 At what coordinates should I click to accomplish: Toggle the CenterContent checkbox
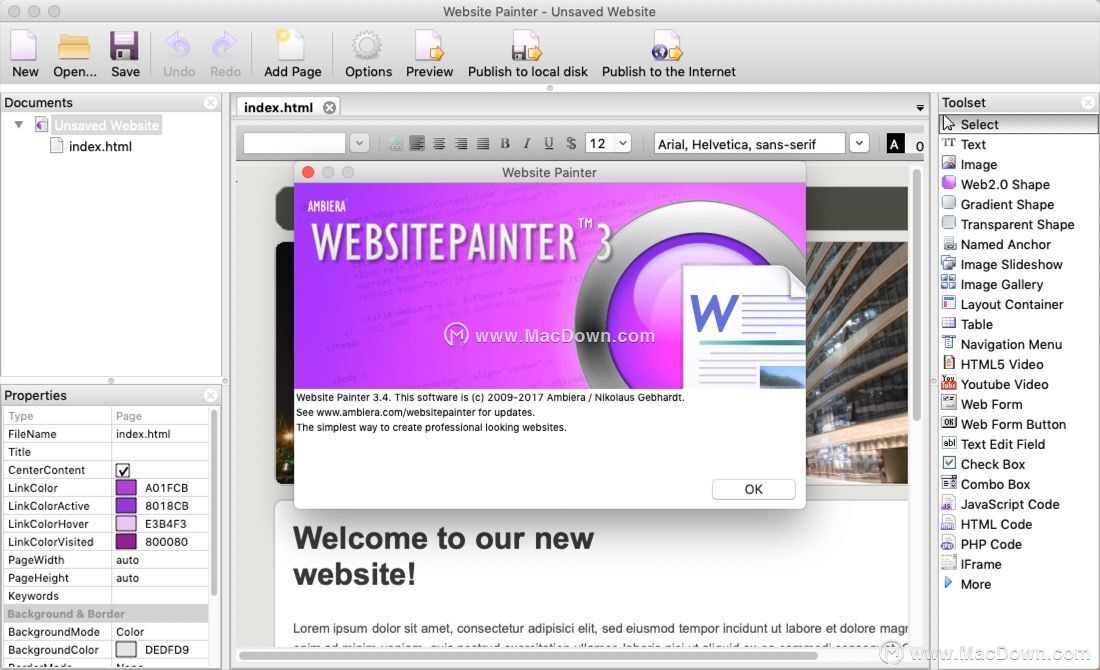123,470
